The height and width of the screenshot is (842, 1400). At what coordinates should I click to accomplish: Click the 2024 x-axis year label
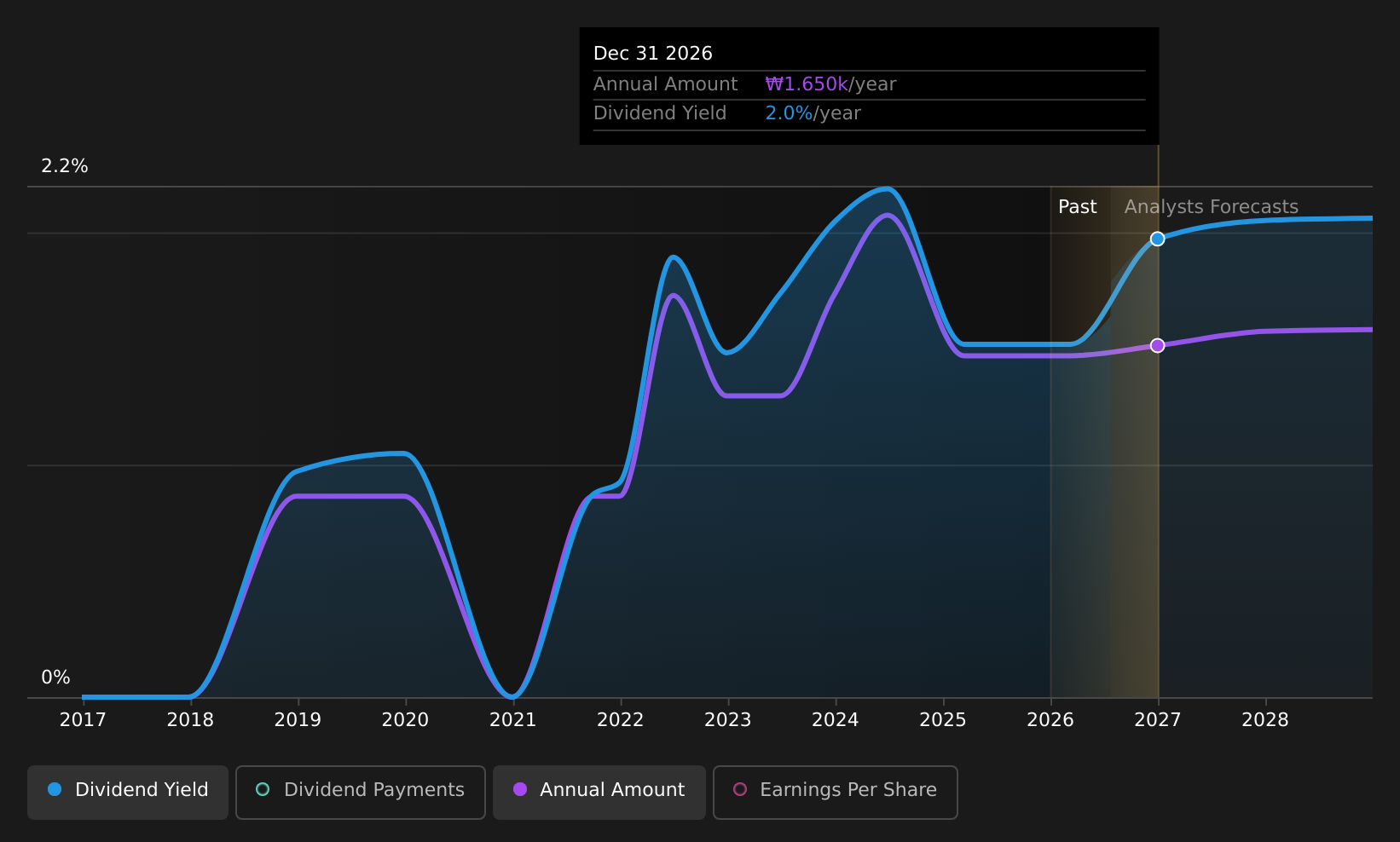(836, 720)
